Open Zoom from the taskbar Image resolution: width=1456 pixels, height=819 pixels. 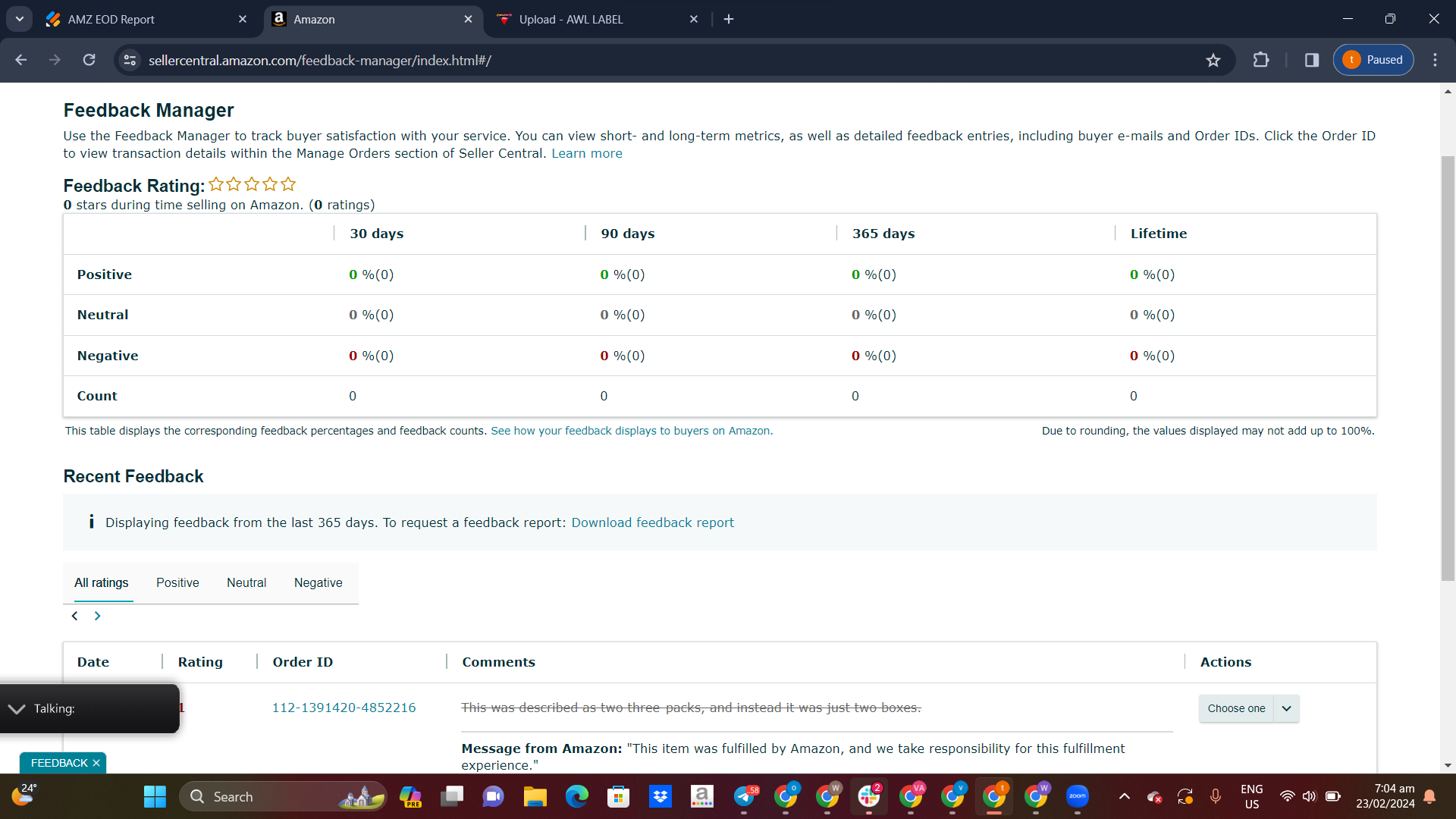point(1078,796)
